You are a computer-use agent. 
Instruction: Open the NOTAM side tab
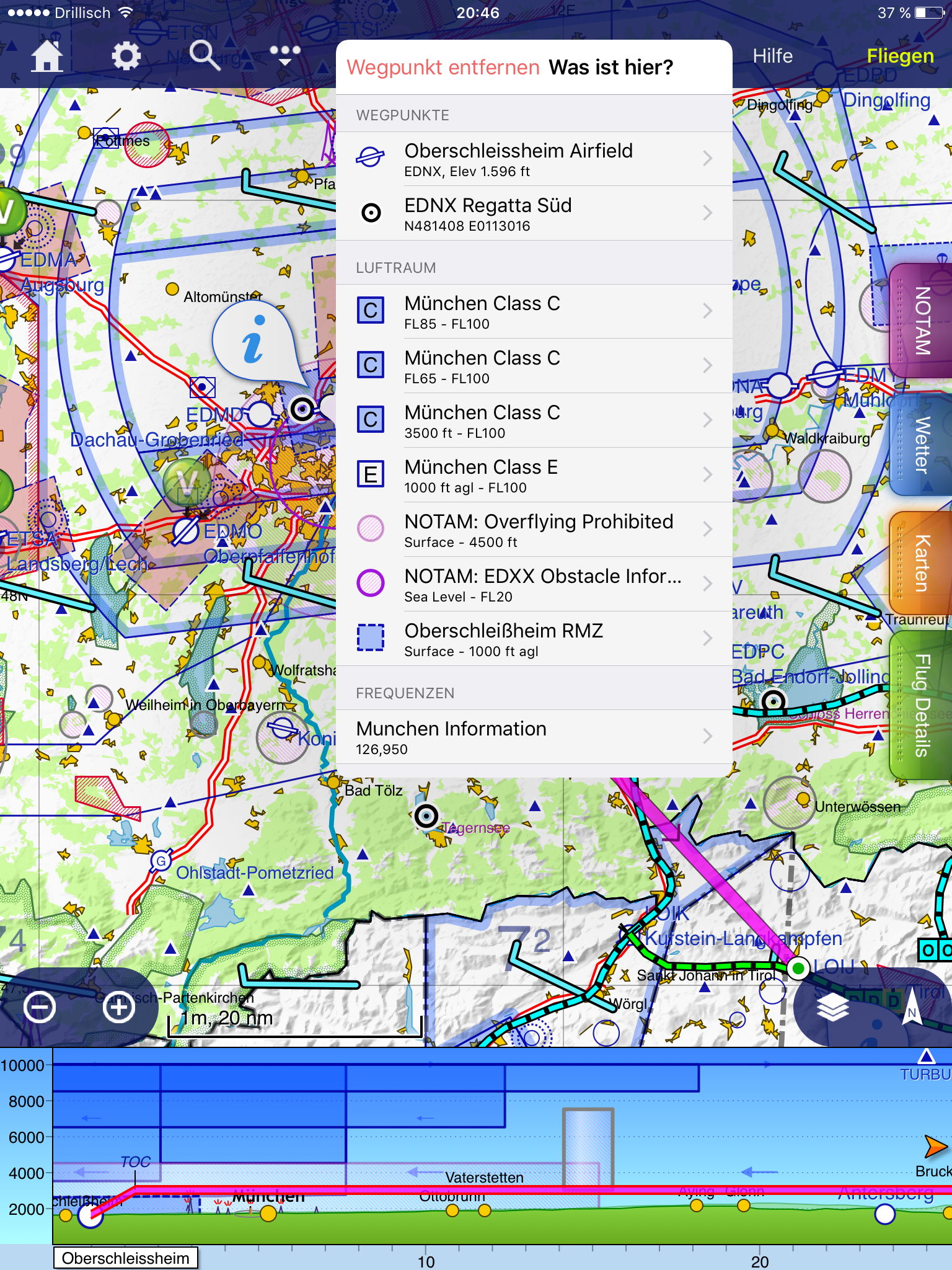click(922, 321)
